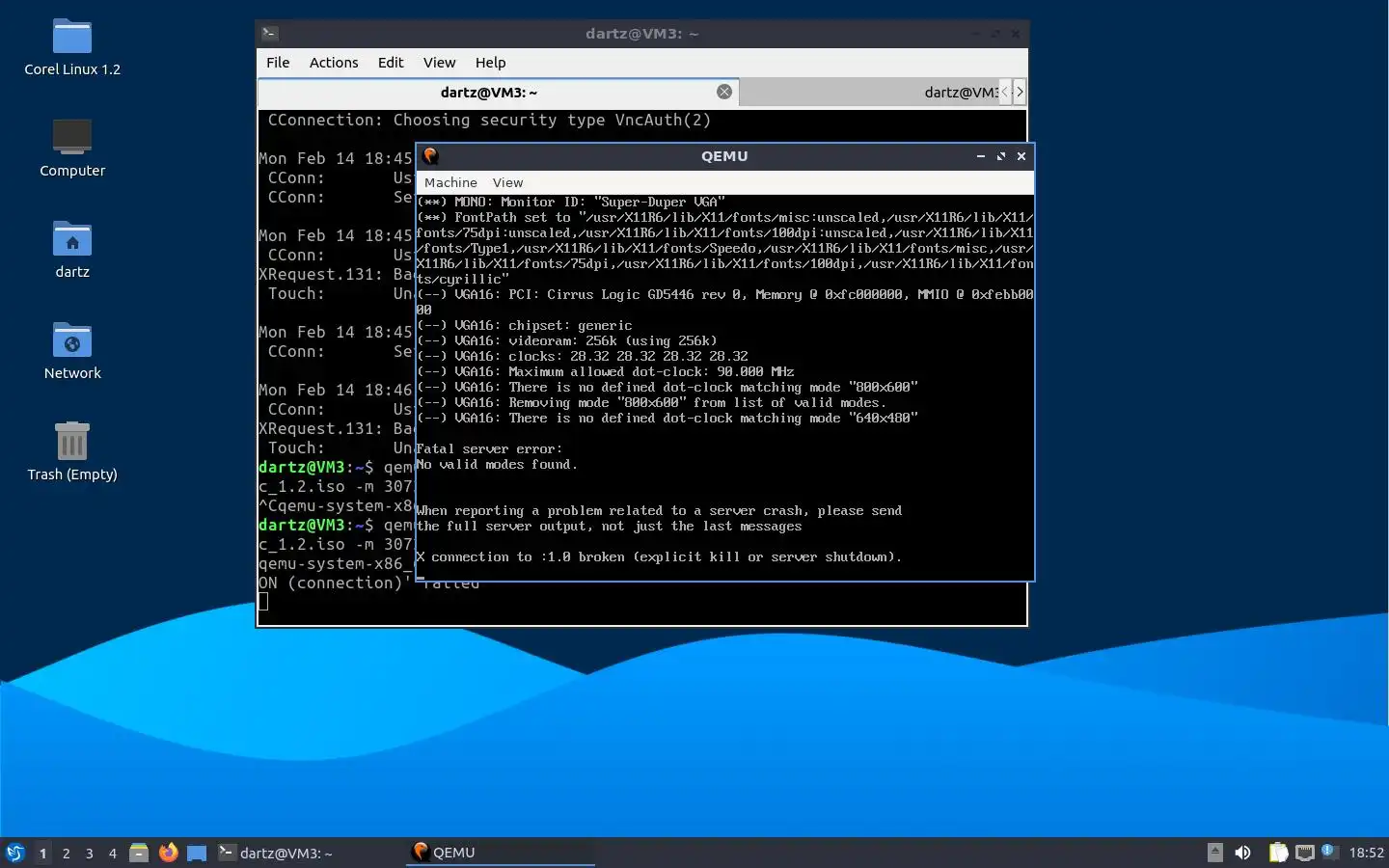1389x868 pixels.
Task: Switch to workspace 3 in the pager
Action: (89, 853)
